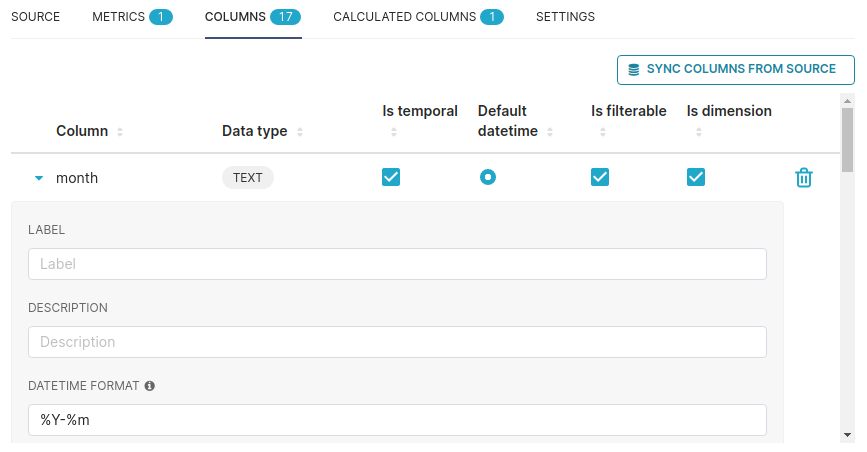This screenshot has height=452, width=867.
Task: Sort by Default datetime arrows
Action: click(x=550, y=132)
